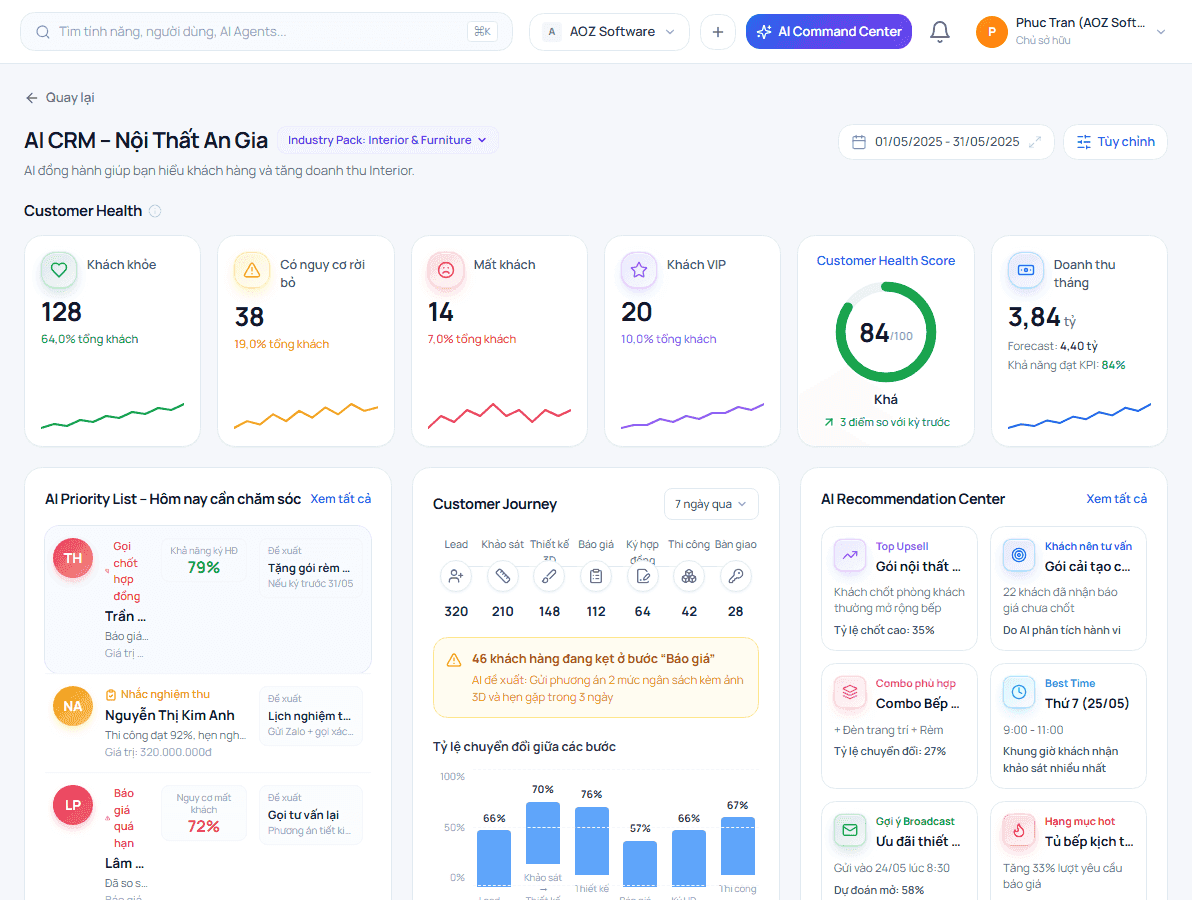1192x900 pixels.
Task: Click the Thiết kế 3D stage icon
Action: (x=549, y=576)
